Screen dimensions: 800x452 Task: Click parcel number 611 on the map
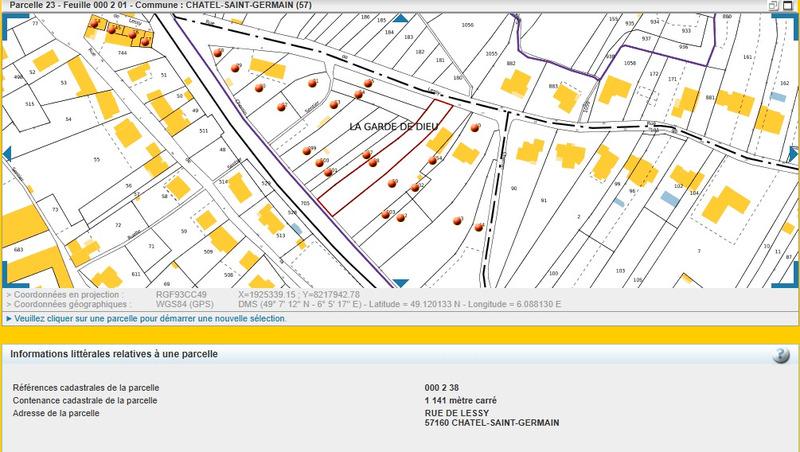tap(136, 274)
